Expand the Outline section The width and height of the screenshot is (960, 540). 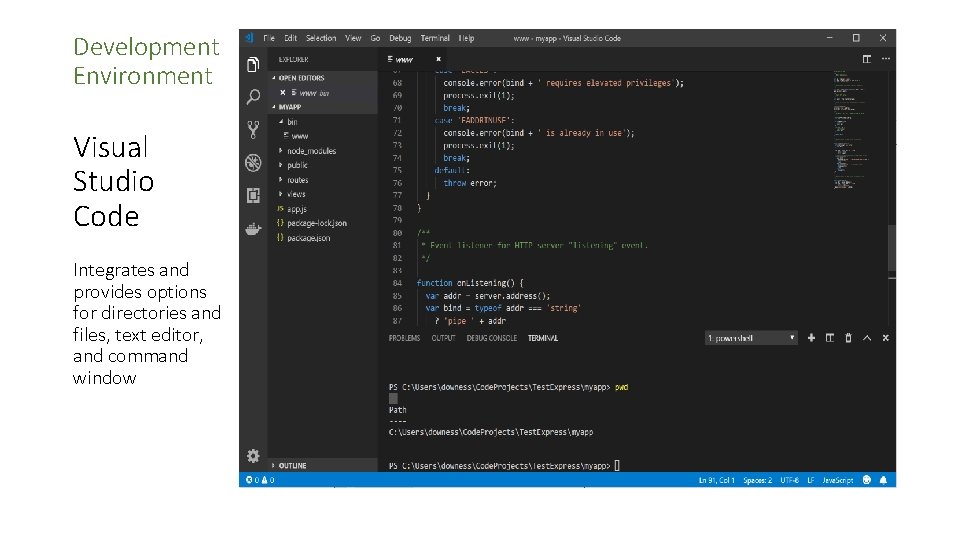323,465
